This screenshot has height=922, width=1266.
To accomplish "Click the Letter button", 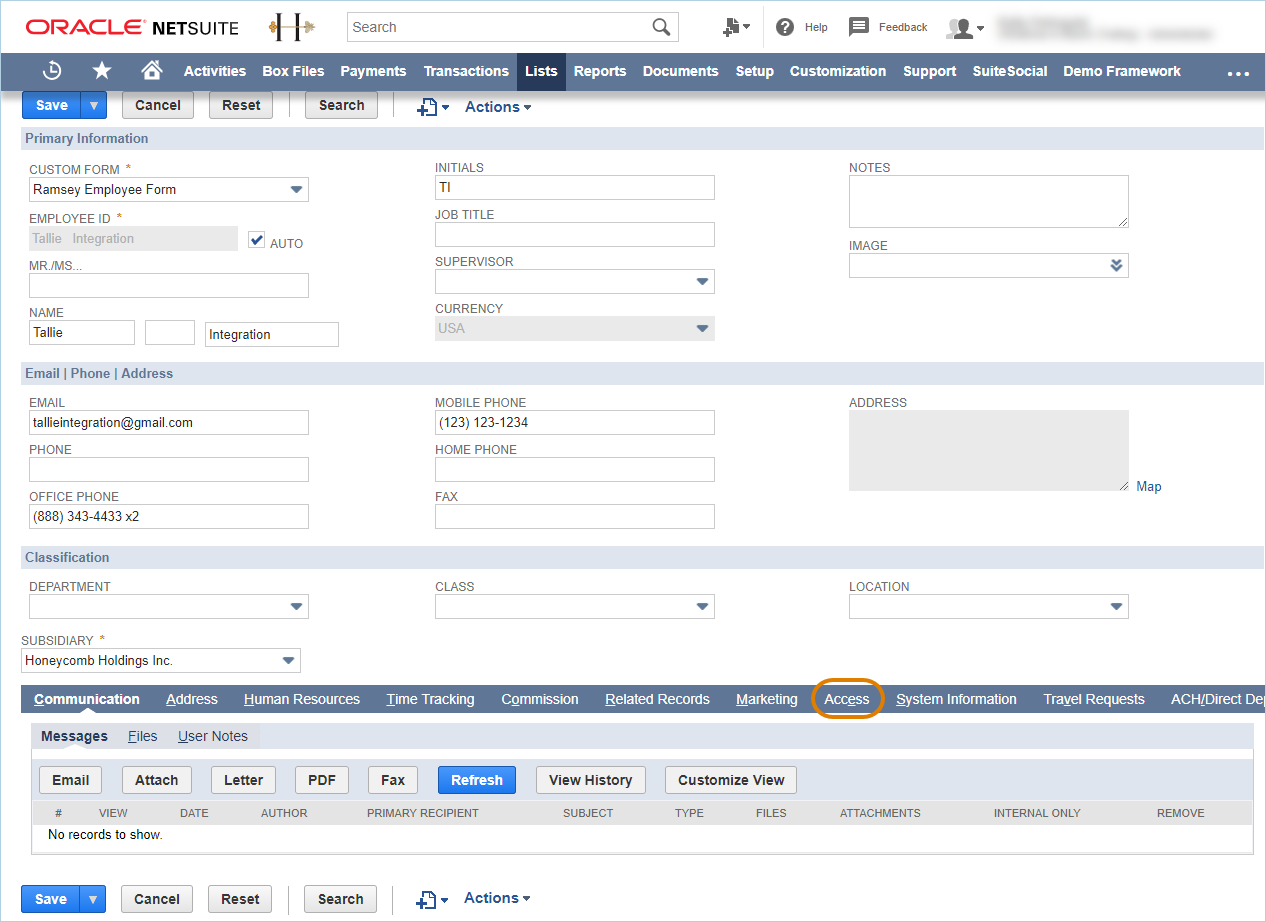I will [x=244, y=780].
